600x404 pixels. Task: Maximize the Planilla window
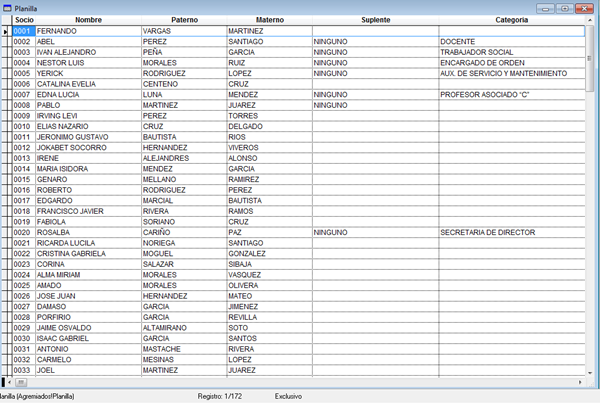click(565, 8)
